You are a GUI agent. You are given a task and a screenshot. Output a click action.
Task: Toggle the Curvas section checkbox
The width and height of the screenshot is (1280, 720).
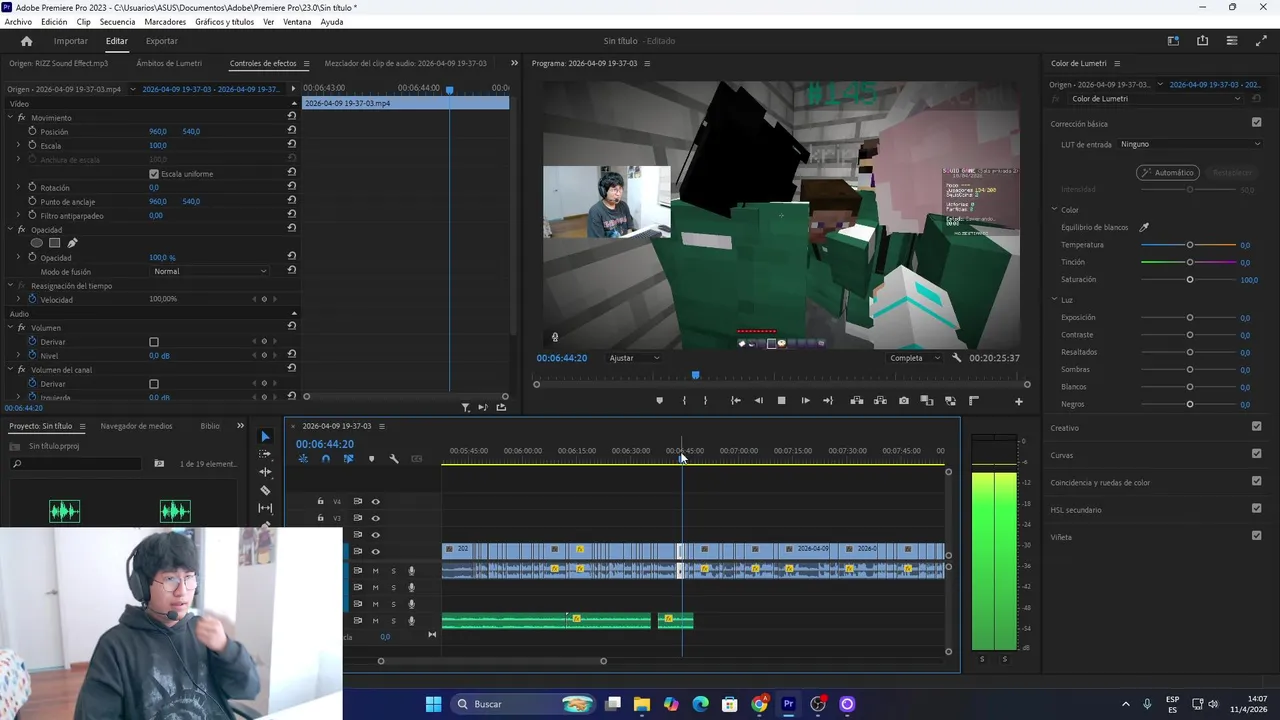click(x=1256, y=453)
